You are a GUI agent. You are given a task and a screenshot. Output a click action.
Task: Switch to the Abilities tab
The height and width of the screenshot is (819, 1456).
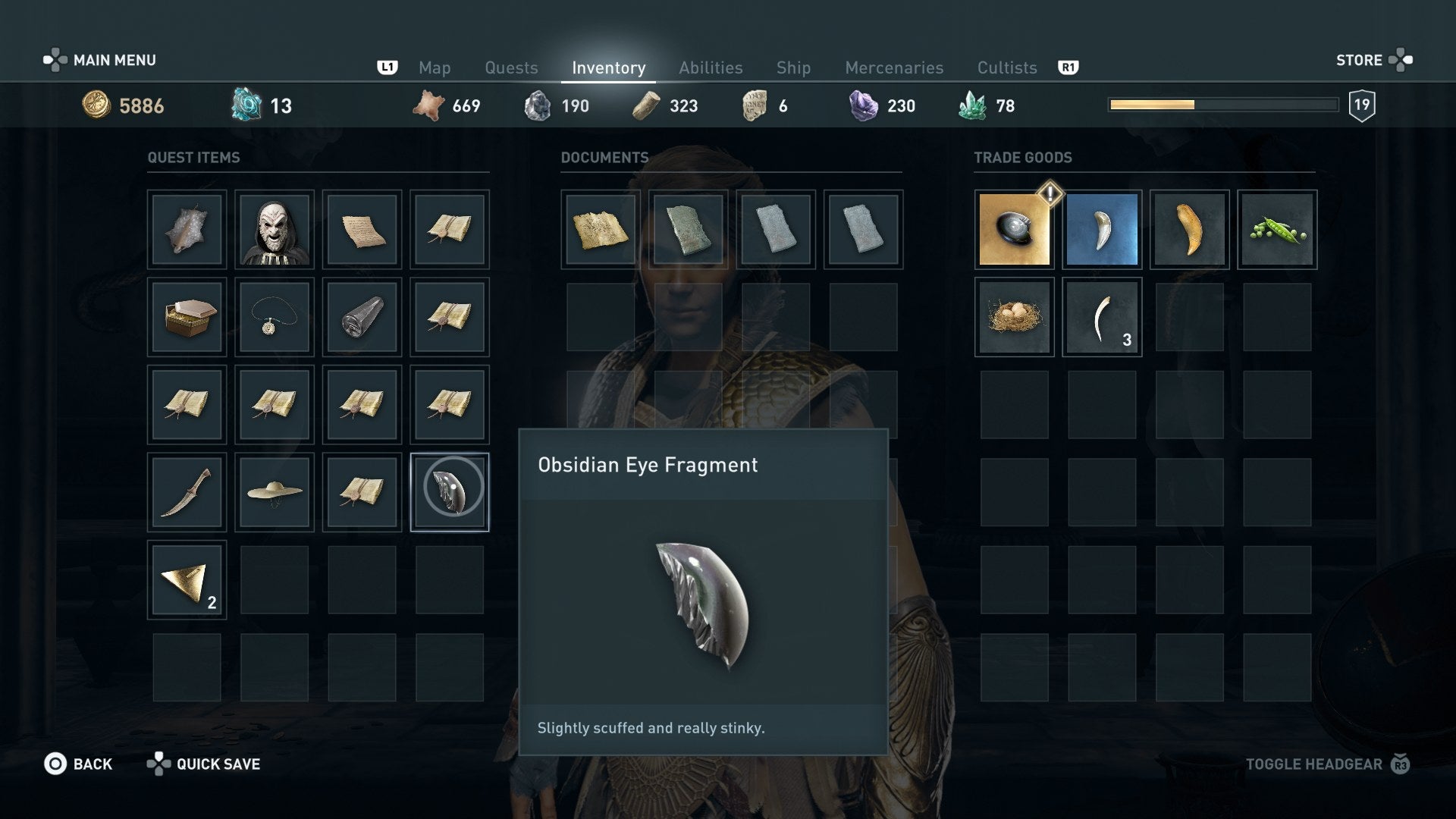pos(711,67)
